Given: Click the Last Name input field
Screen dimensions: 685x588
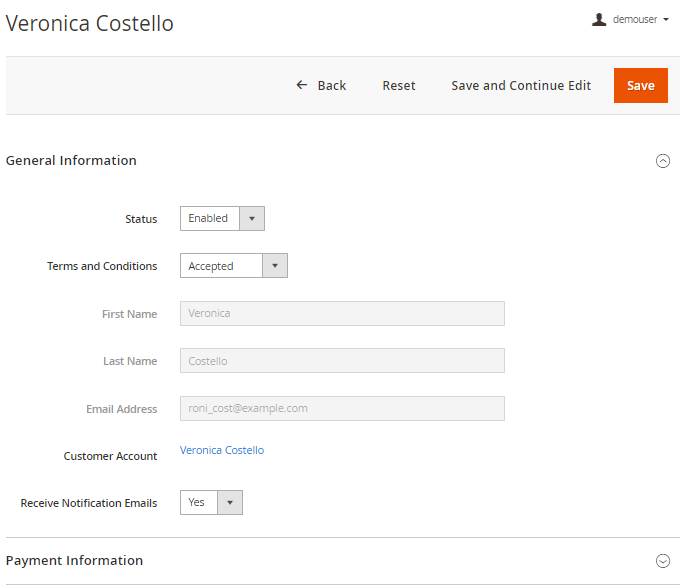Looking at the screenshot, I should (342, 361).
